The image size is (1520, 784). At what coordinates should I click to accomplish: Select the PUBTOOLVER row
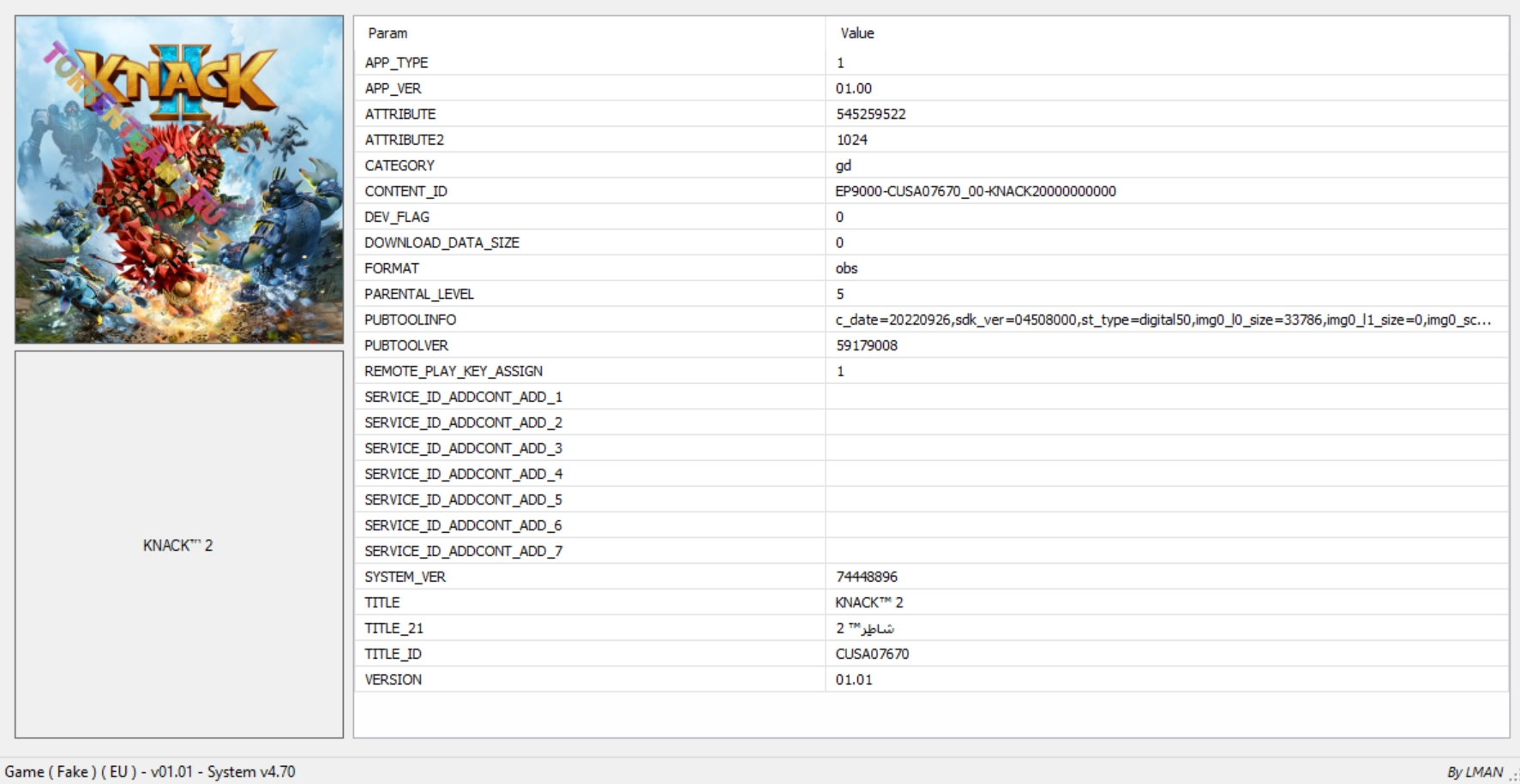coord(406,345)
